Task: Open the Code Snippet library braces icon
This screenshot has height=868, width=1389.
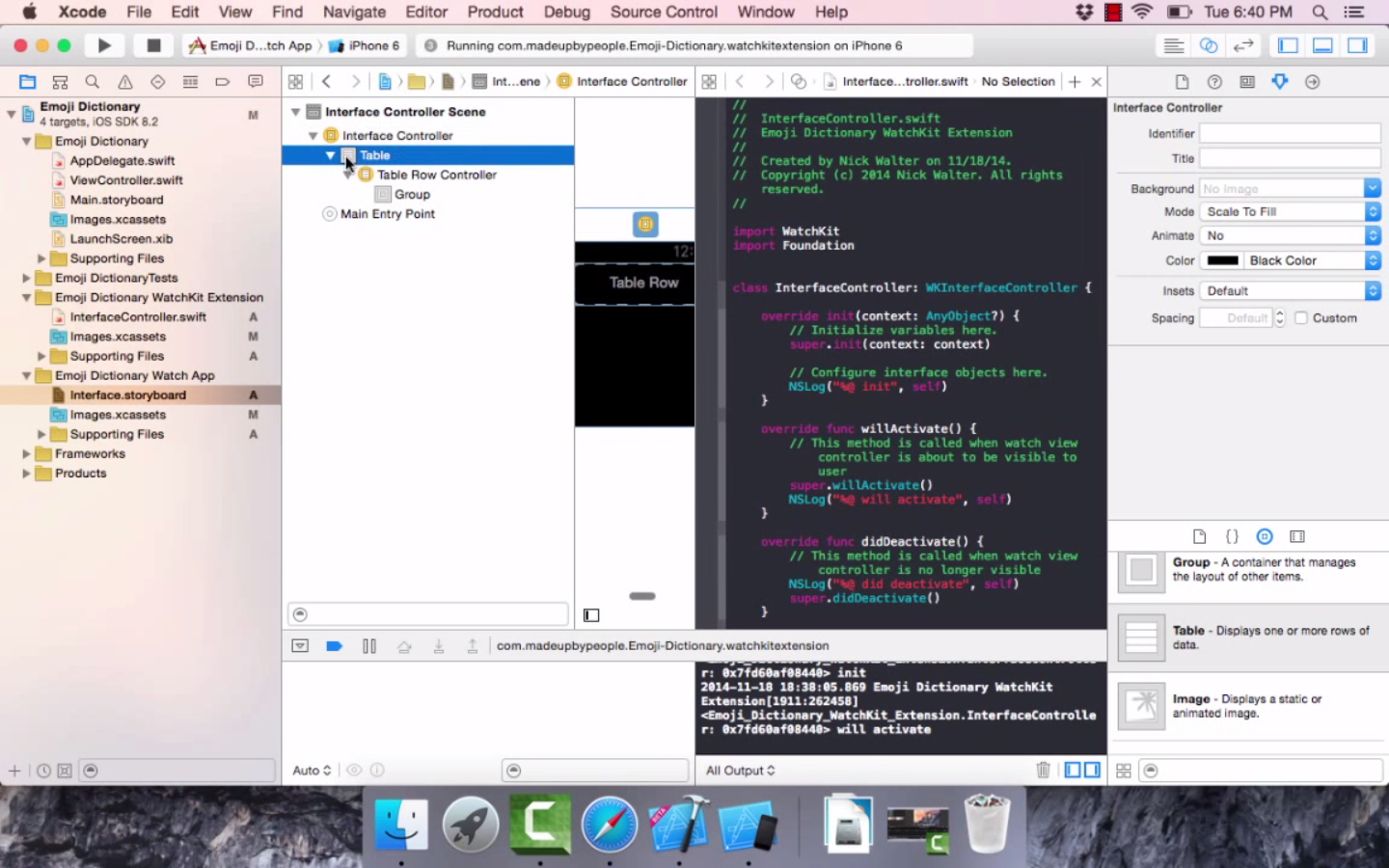Action: (1232, 536)
